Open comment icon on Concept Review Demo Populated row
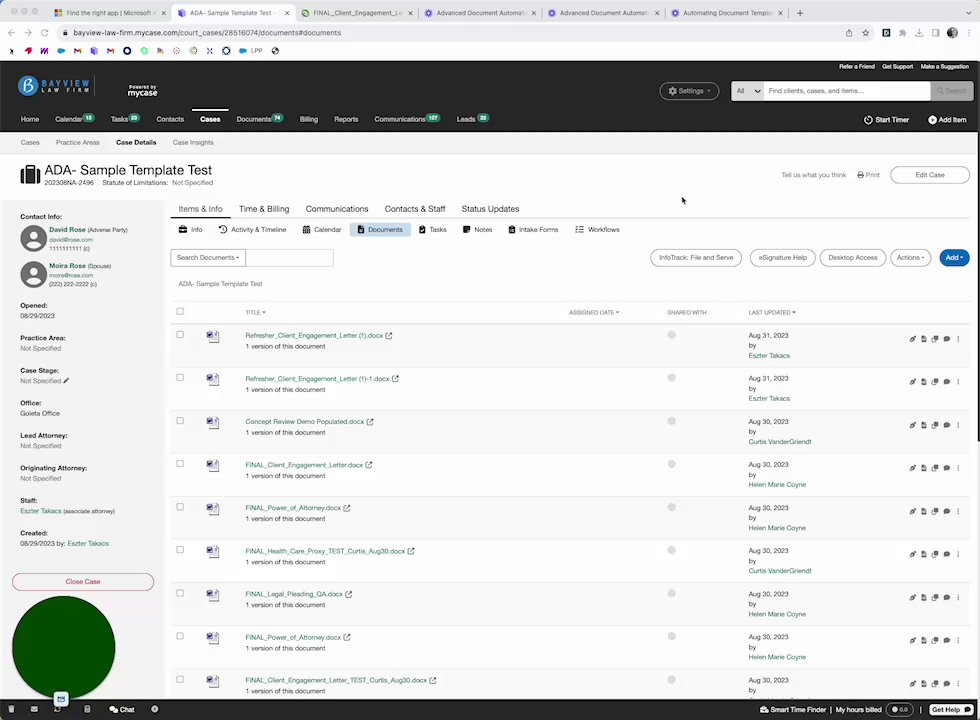The width and height of the screenshot is (980, 720). pos(947,426)
